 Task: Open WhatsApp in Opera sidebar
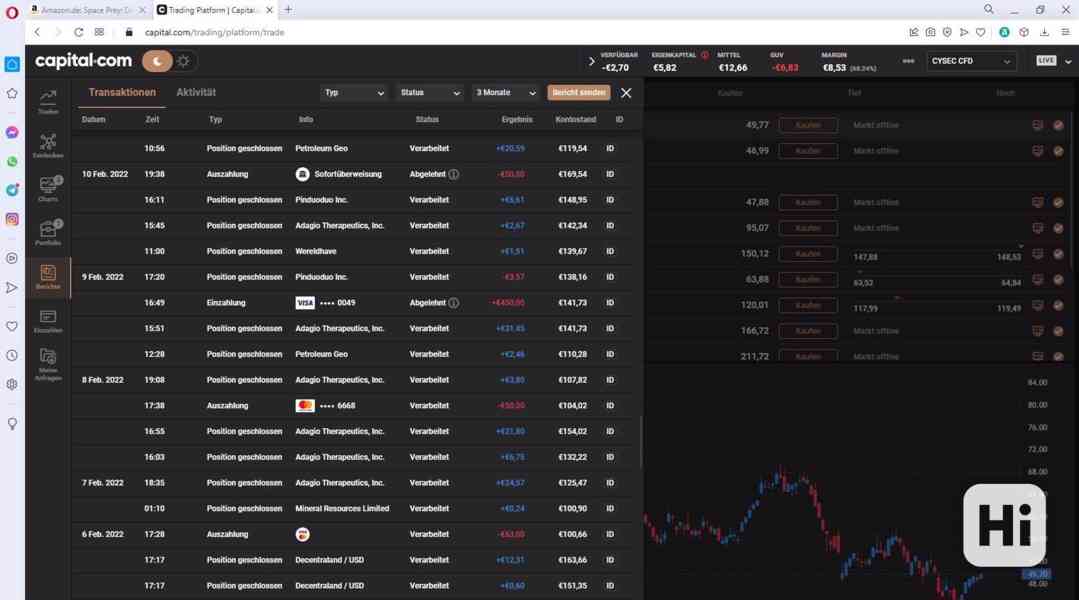(12, 161)
